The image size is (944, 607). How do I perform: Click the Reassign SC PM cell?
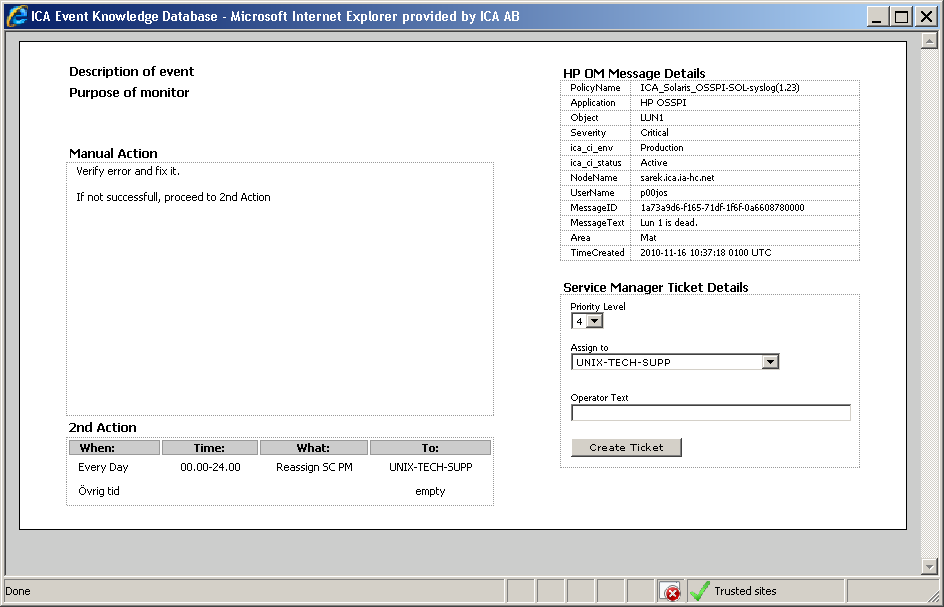click(314, 467)
